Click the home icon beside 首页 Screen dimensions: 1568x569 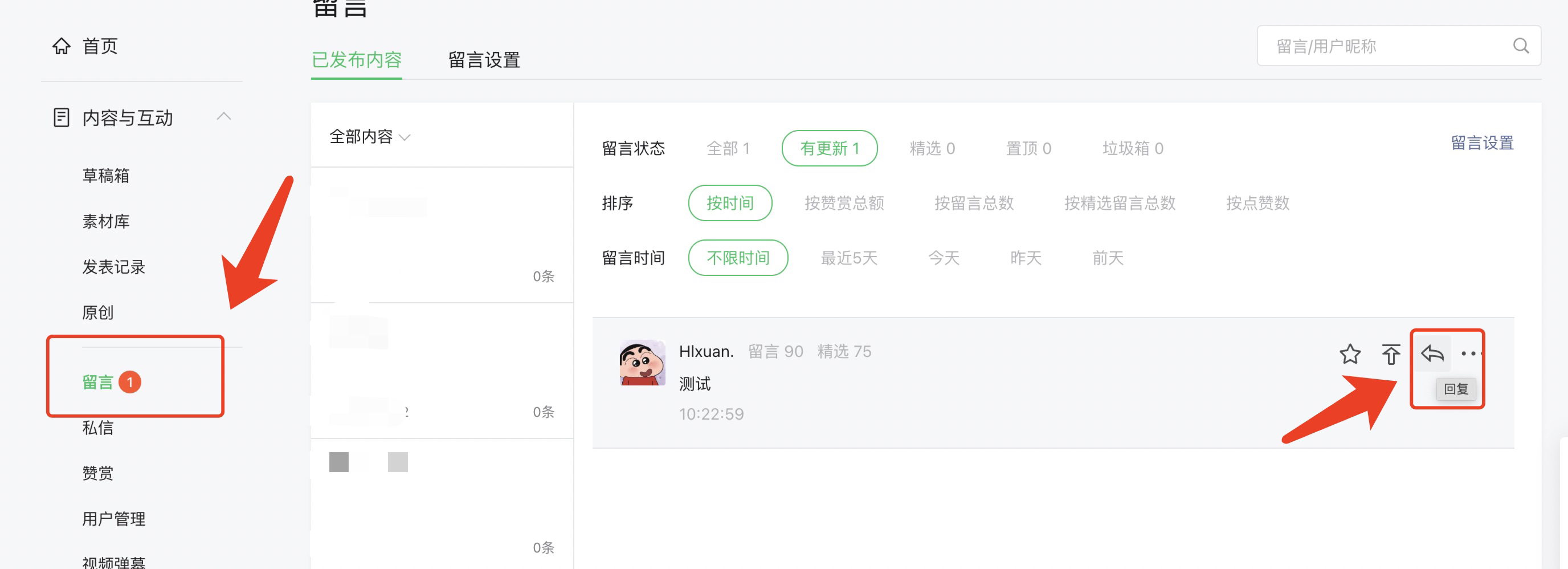62,46
